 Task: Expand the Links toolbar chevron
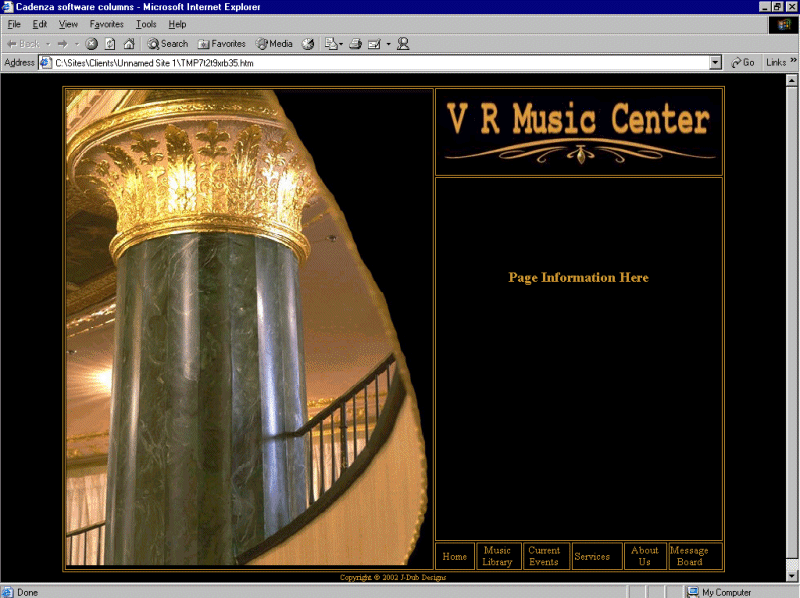pos(793,62)
